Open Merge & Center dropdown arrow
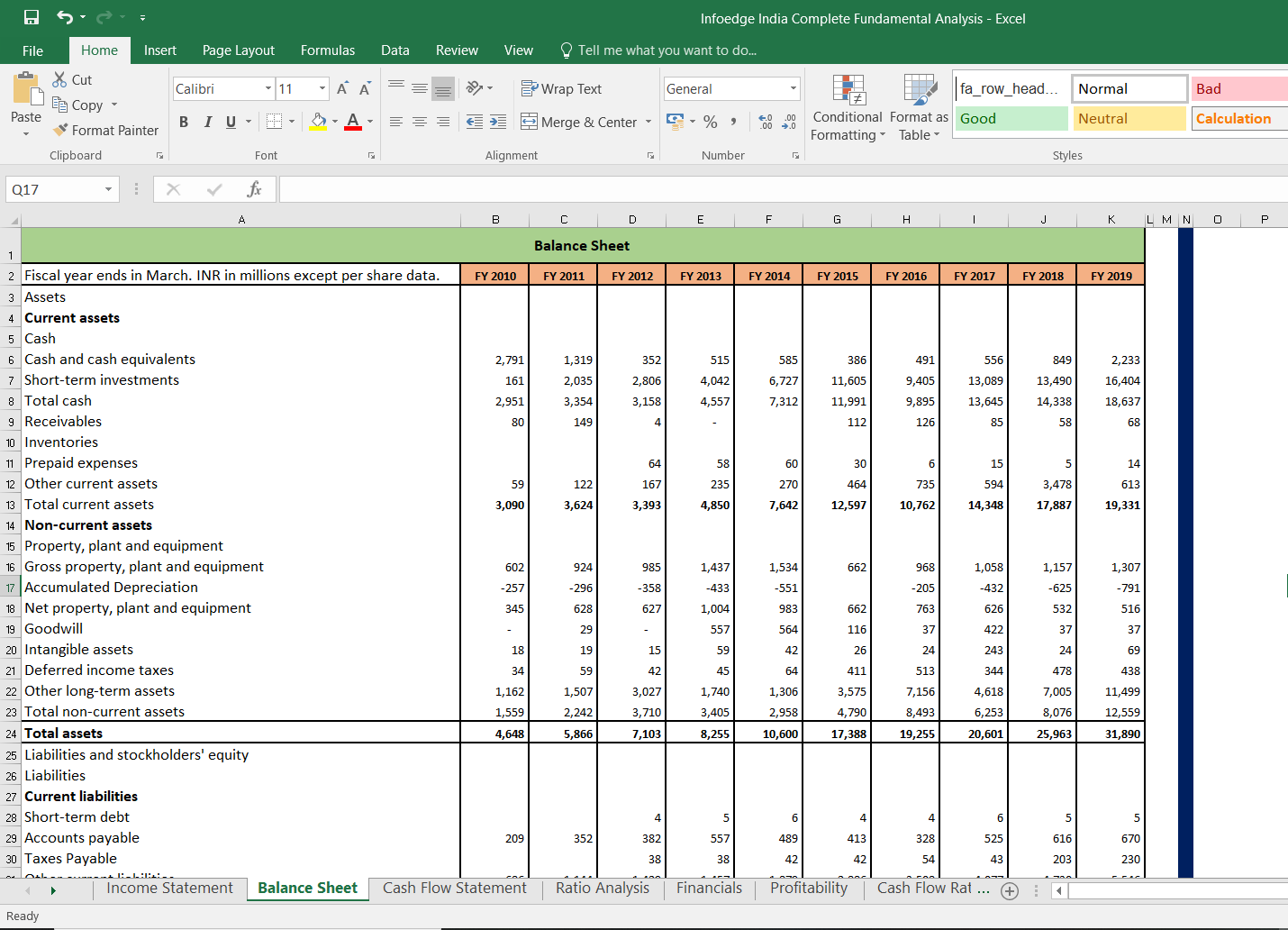This screenshot has height=930, width=1288. tap(649, 122)
